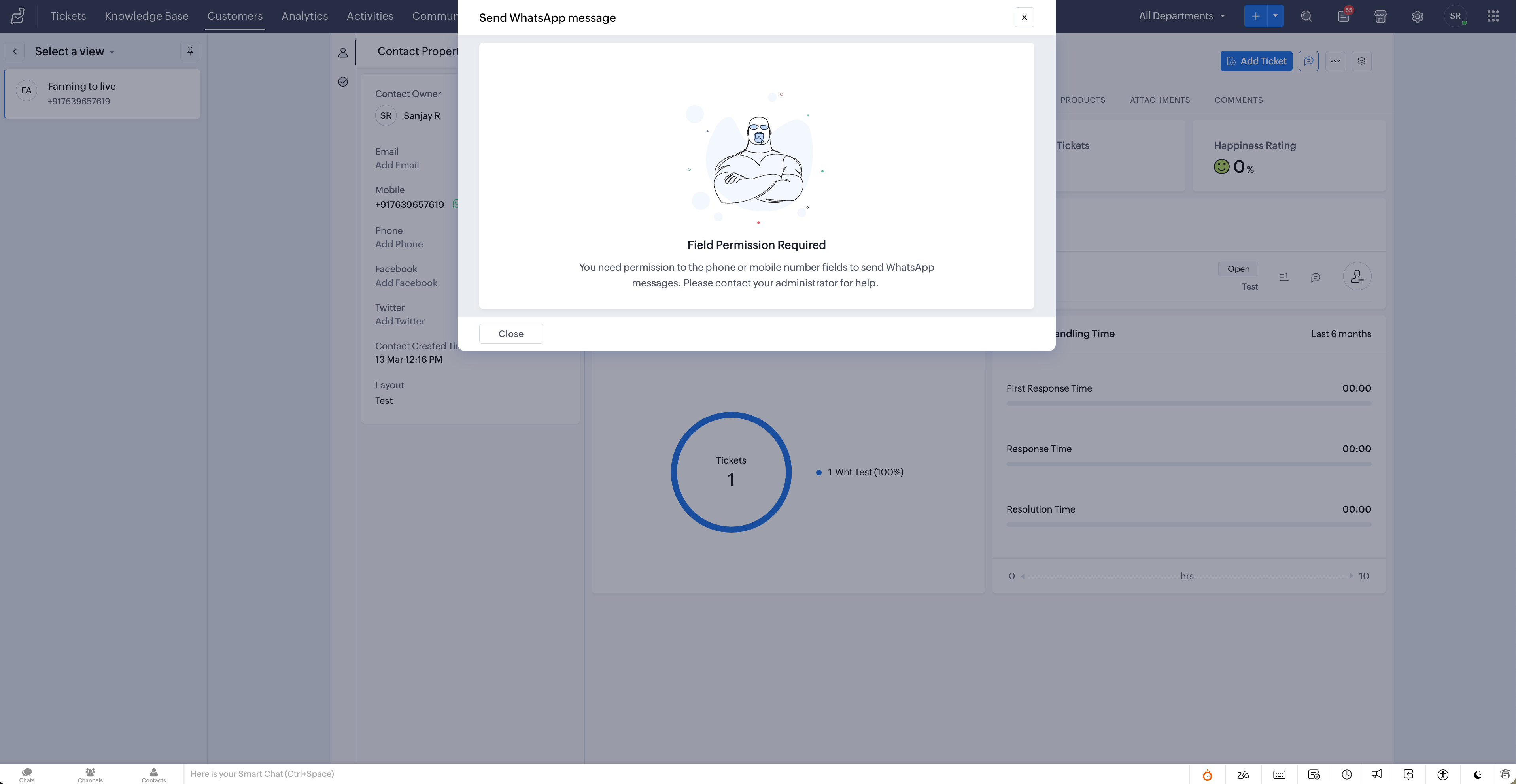1516x784 pixels.
Task: Select the Farming to live contact entry
Action: coord(102,94)
